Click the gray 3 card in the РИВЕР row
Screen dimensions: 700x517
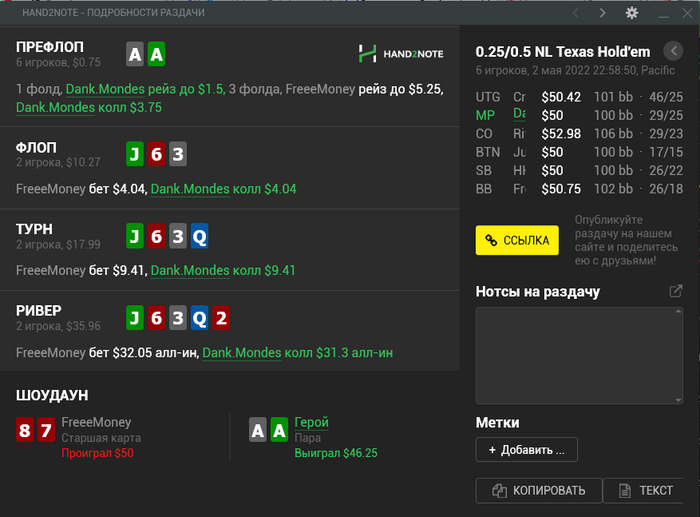(x=178, y=318)
